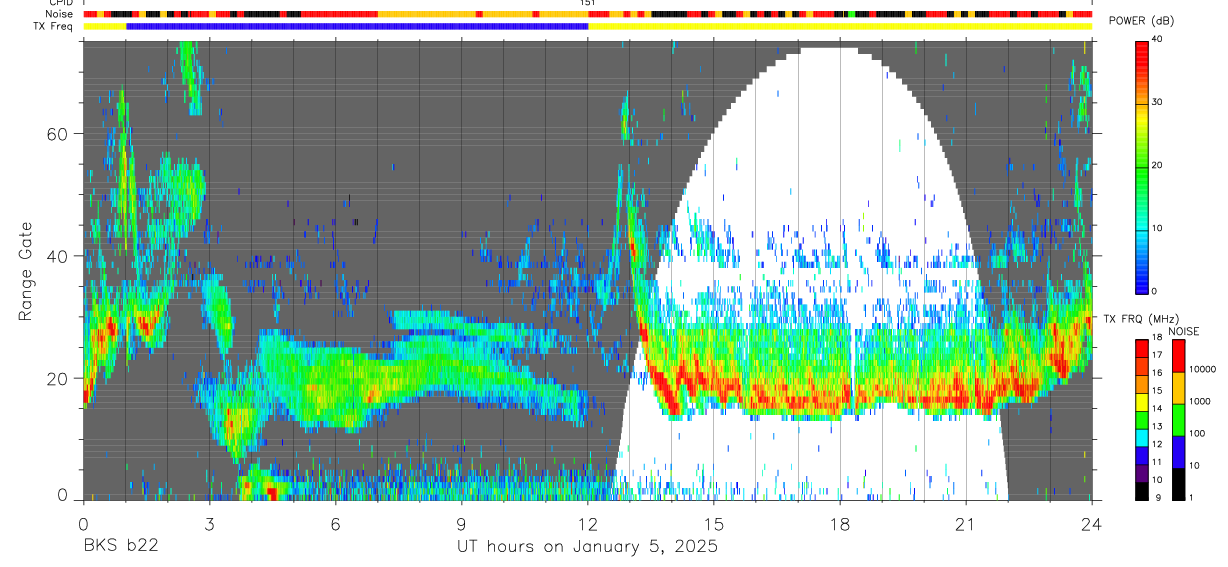Select the 'POWER (dB)' legend title
This screenshot has height=567, width=1228.
1142,21
